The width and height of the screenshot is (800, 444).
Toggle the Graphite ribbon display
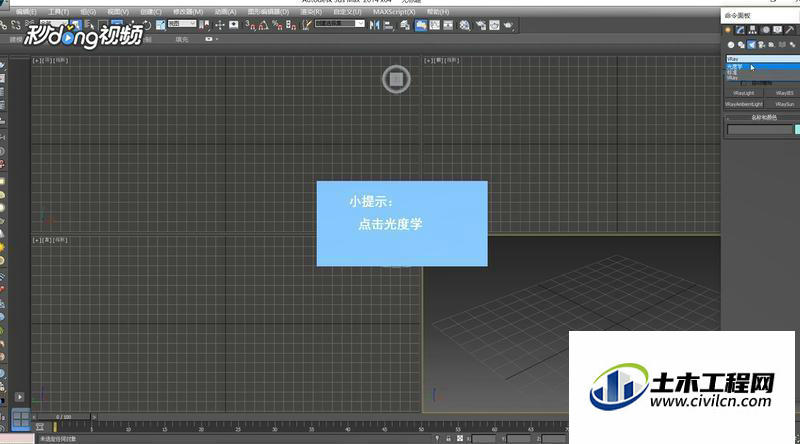420,24
